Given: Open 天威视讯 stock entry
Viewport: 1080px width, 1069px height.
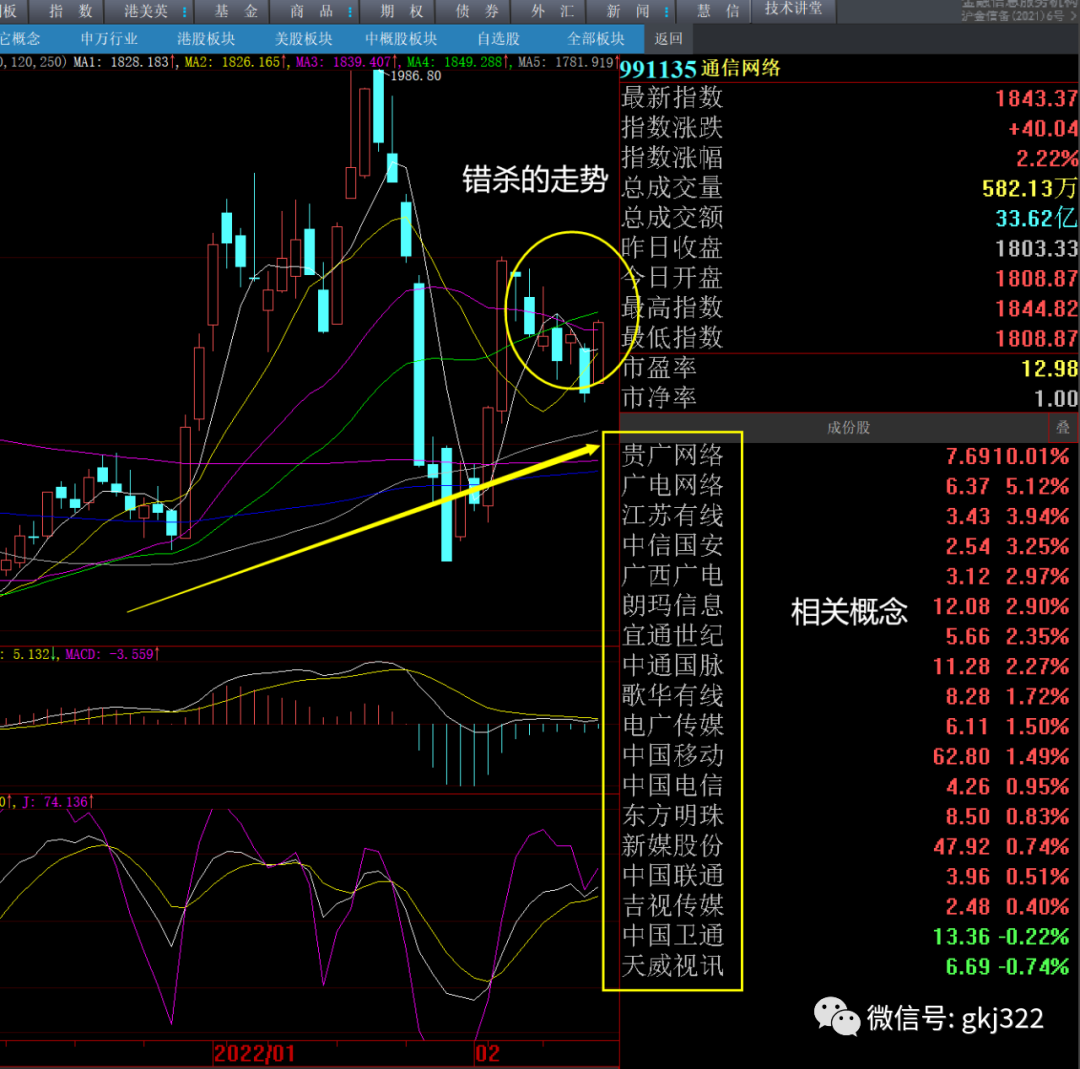Looking at the screenshot, I should [x=672, y=966].
